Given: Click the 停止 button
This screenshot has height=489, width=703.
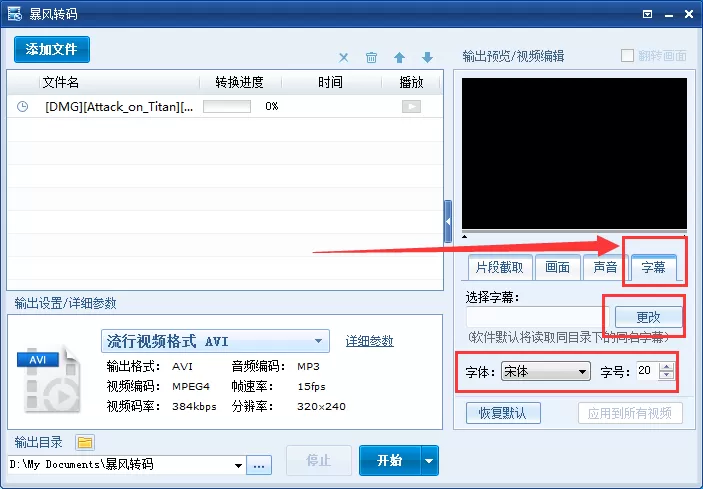Looking at the screenshot, I should [319, 460].
